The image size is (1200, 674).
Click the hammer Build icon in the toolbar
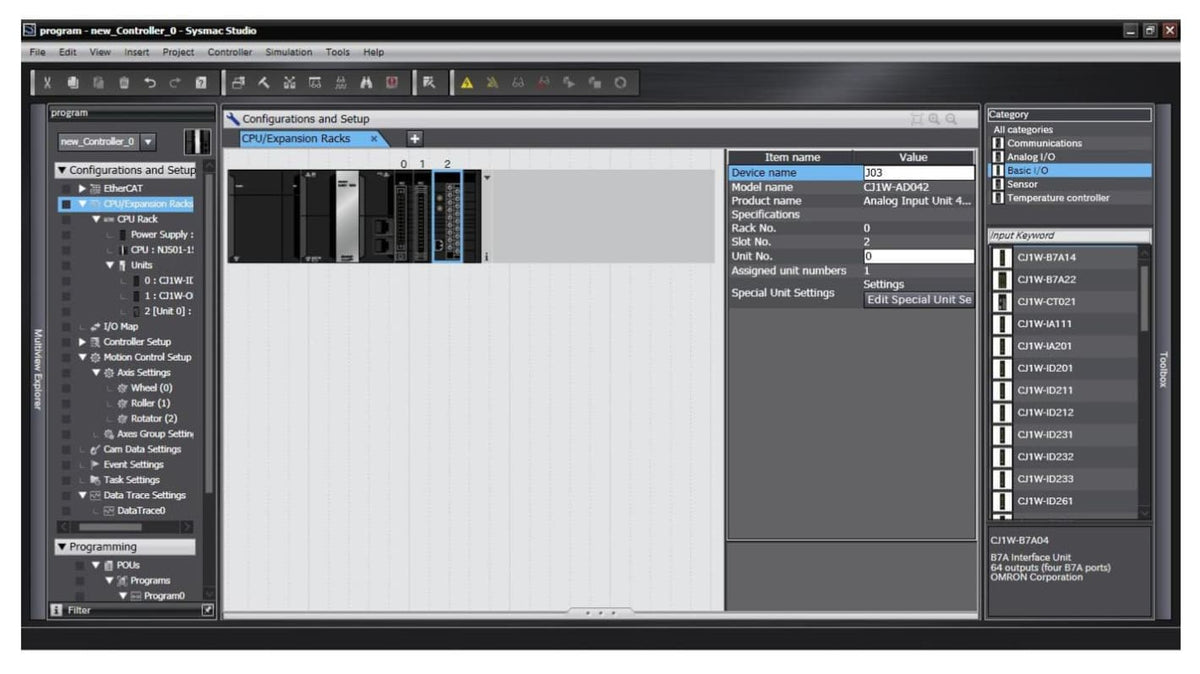(x=264, y=83)
